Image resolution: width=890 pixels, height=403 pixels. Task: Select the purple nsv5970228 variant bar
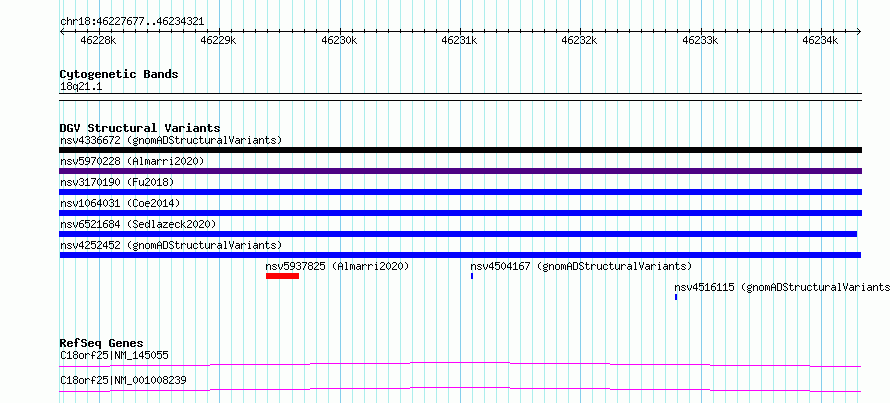pyautogui.click(x=460, y=171)
